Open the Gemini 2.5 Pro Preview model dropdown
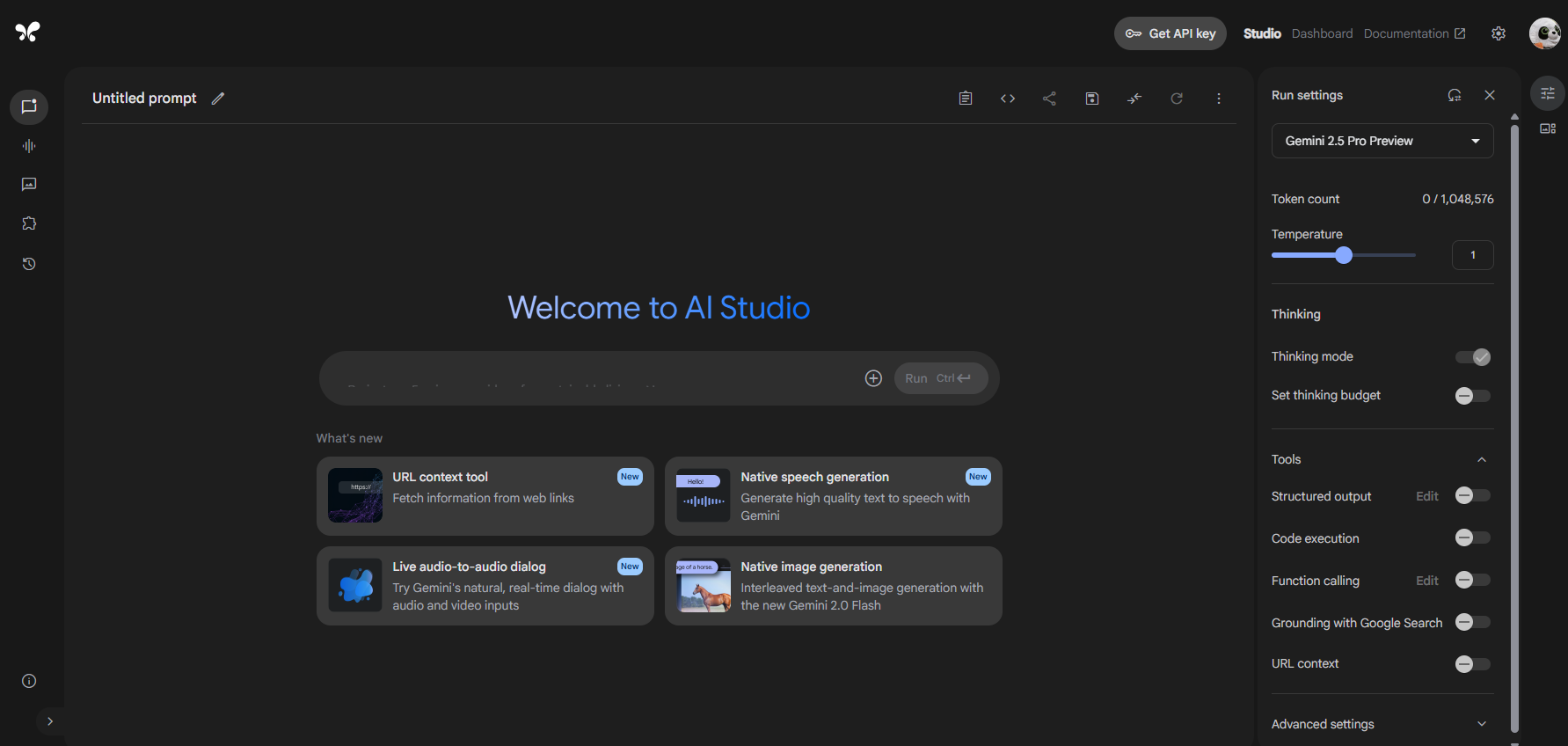 (1382, 141)
